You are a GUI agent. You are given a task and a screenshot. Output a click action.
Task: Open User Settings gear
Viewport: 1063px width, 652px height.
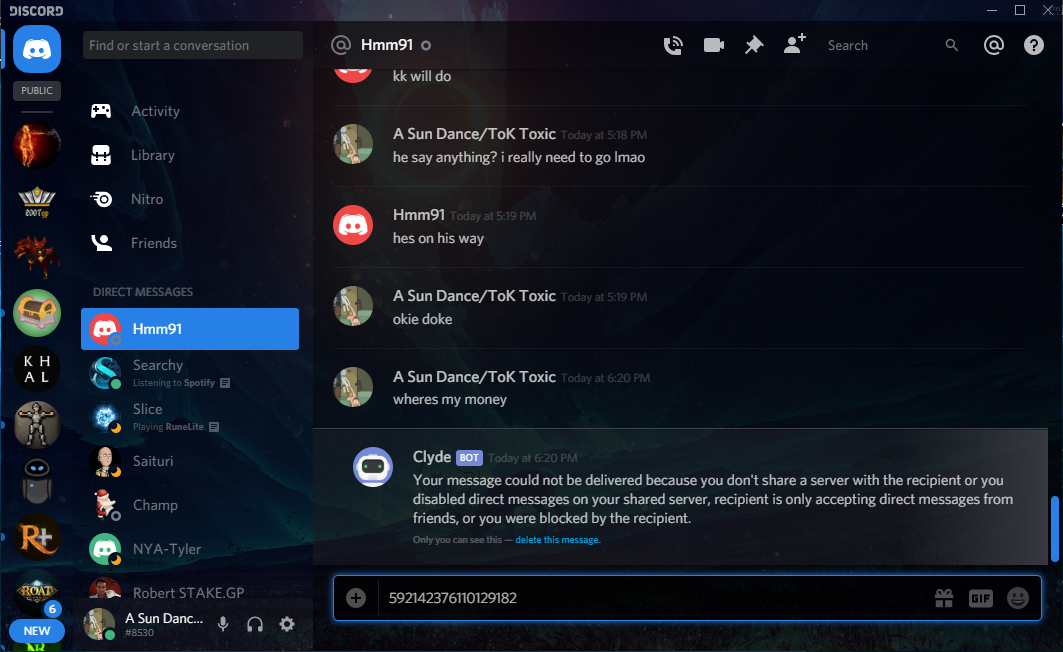click(287, 624)
